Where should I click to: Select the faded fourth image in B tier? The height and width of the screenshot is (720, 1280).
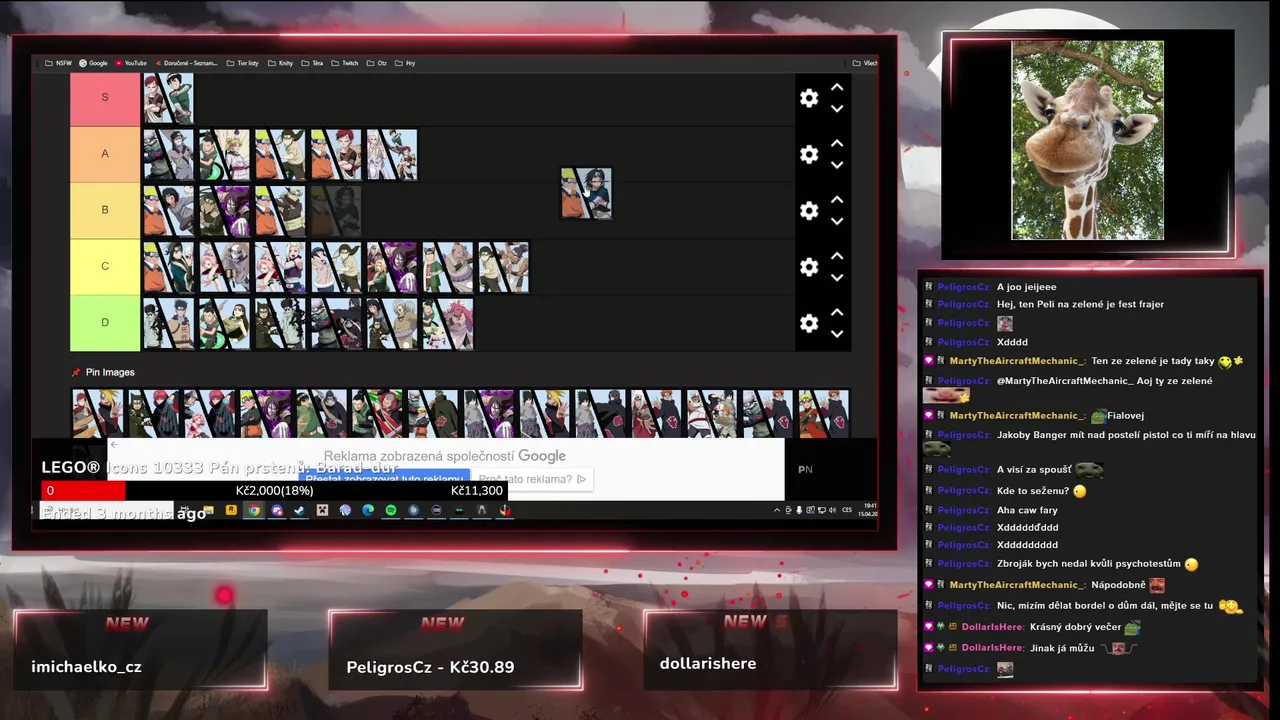tap(335, 210)
